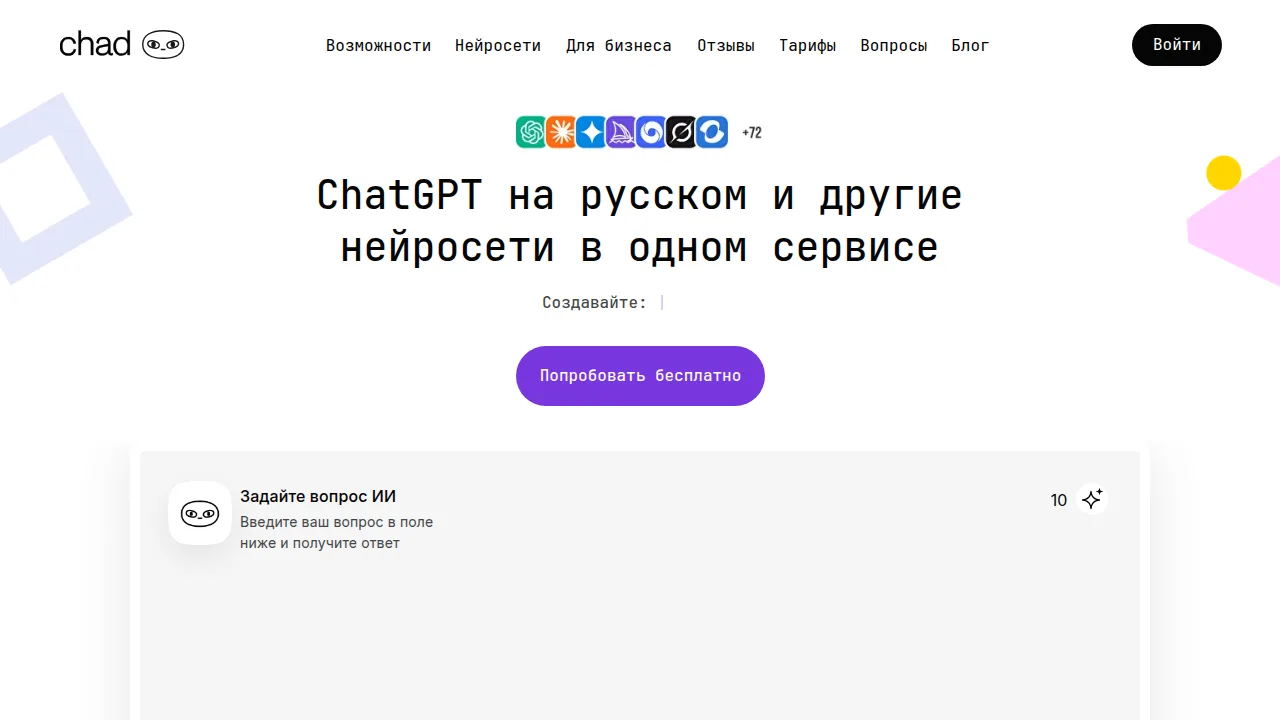Click the last blue icon before +72
This screenshot has width=1280, height=720.
[712, 132]
